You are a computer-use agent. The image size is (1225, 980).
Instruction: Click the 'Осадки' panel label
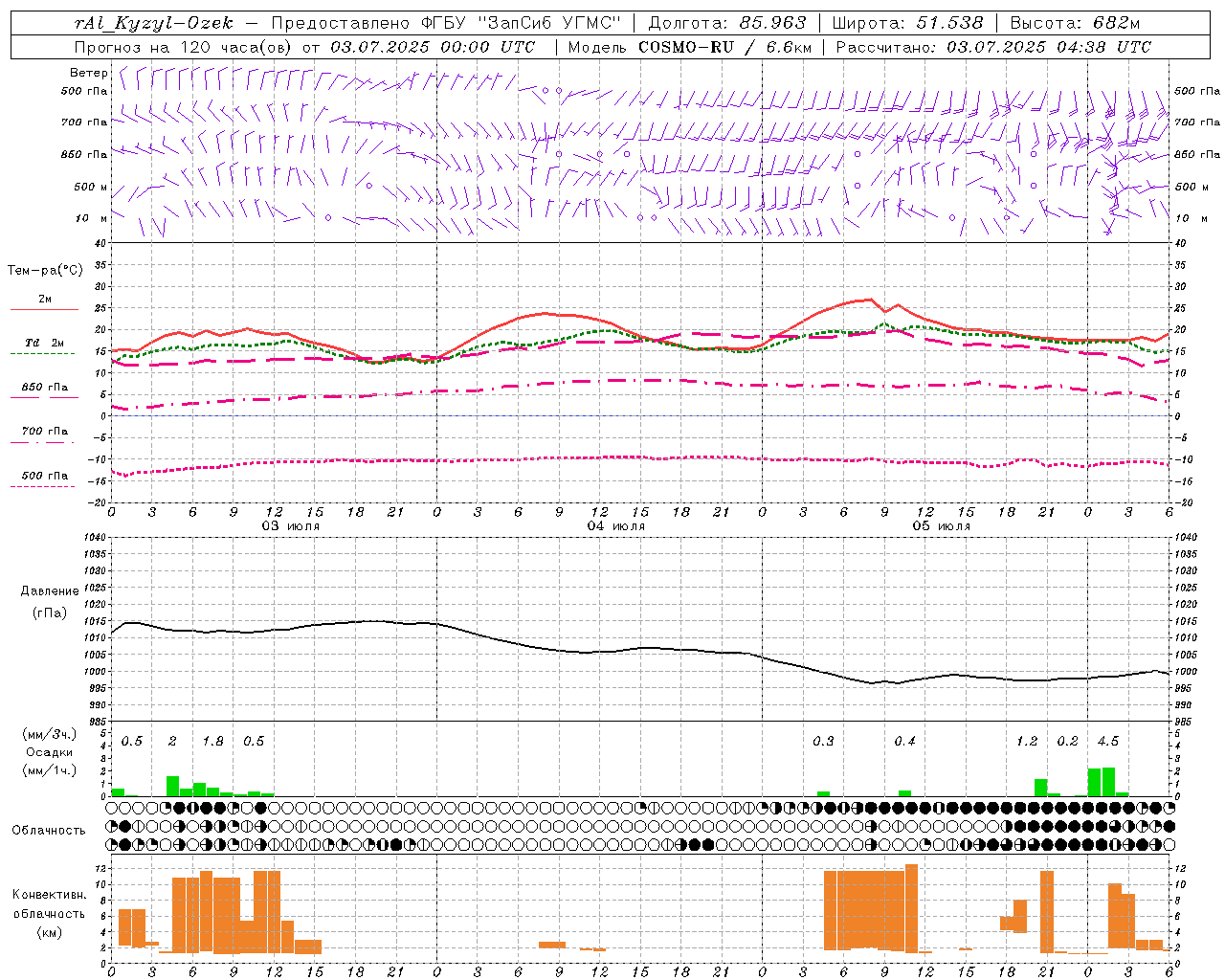[49, 752]
